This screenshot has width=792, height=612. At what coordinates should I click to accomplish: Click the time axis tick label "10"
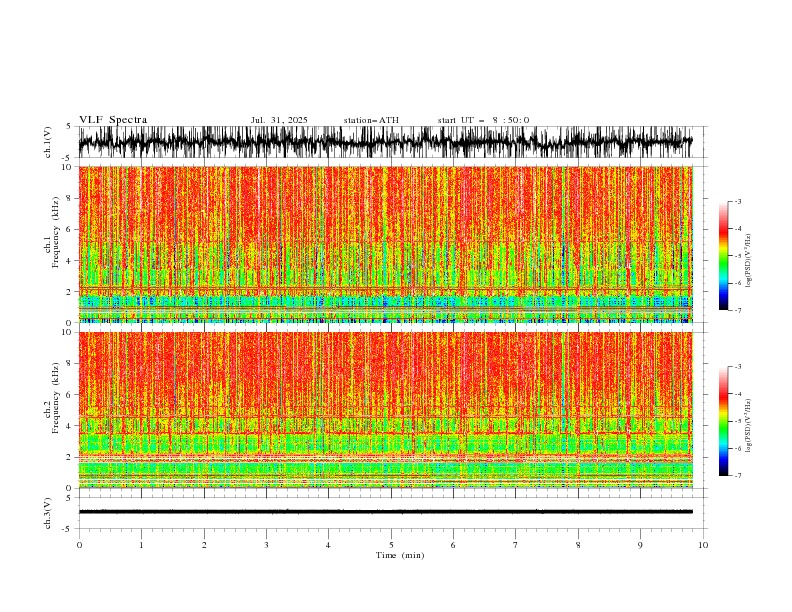pos(703,545)
